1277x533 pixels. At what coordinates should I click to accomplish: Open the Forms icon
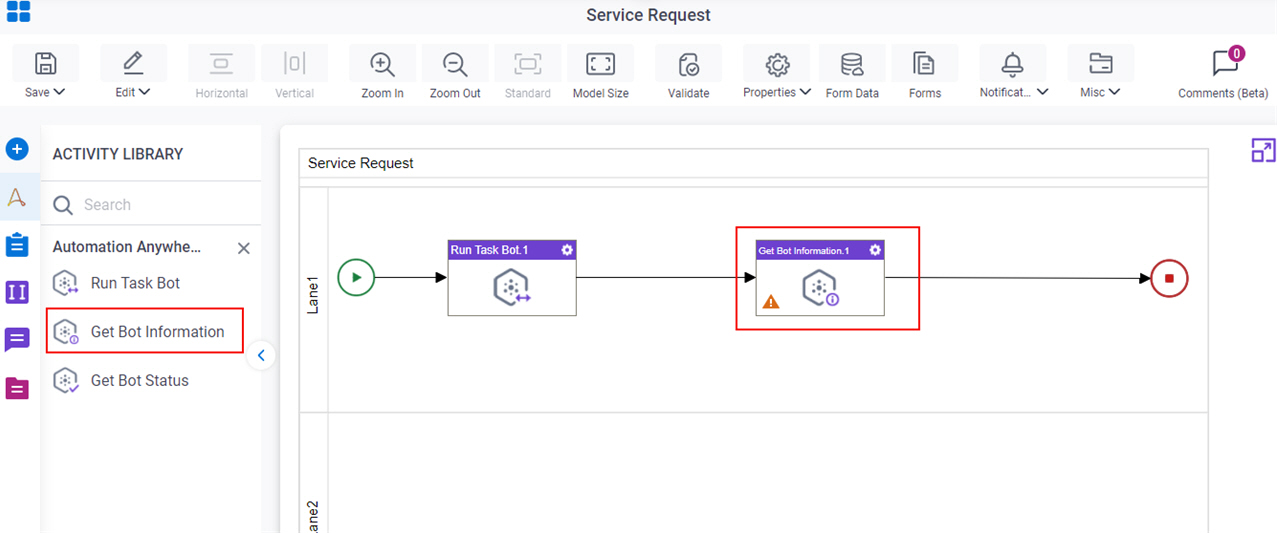[x=924, y=64]
